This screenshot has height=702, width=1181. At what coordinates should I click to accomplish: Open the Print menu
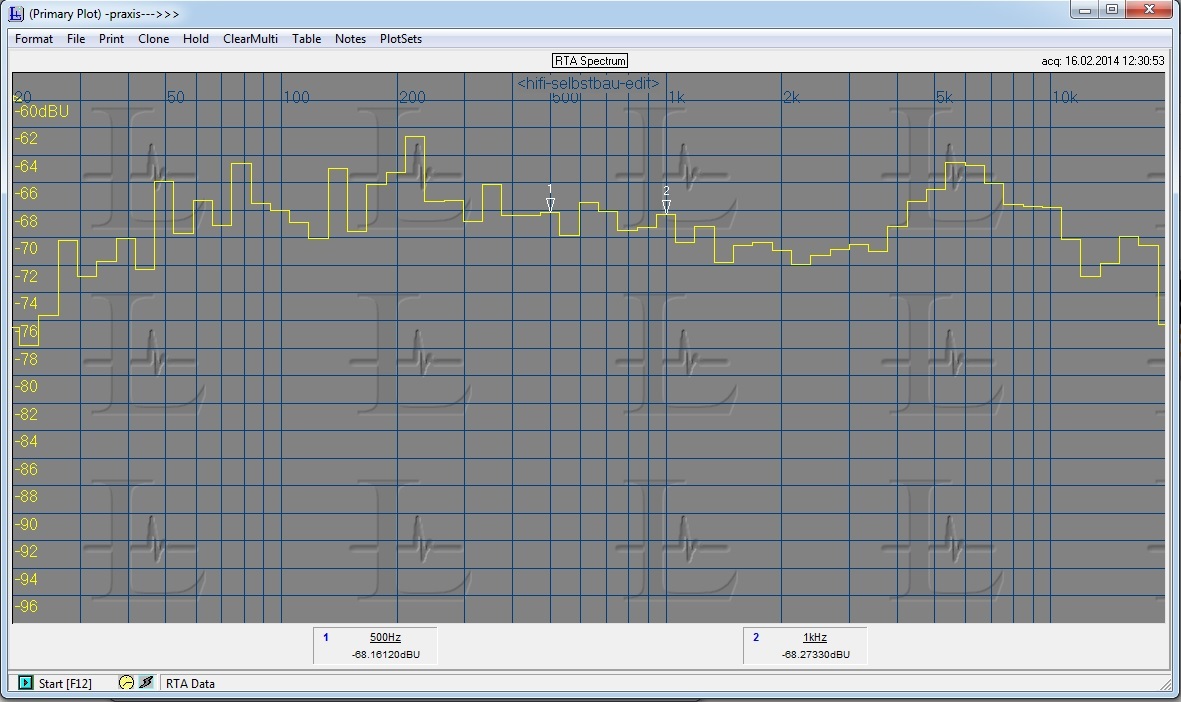pos(111,39)
